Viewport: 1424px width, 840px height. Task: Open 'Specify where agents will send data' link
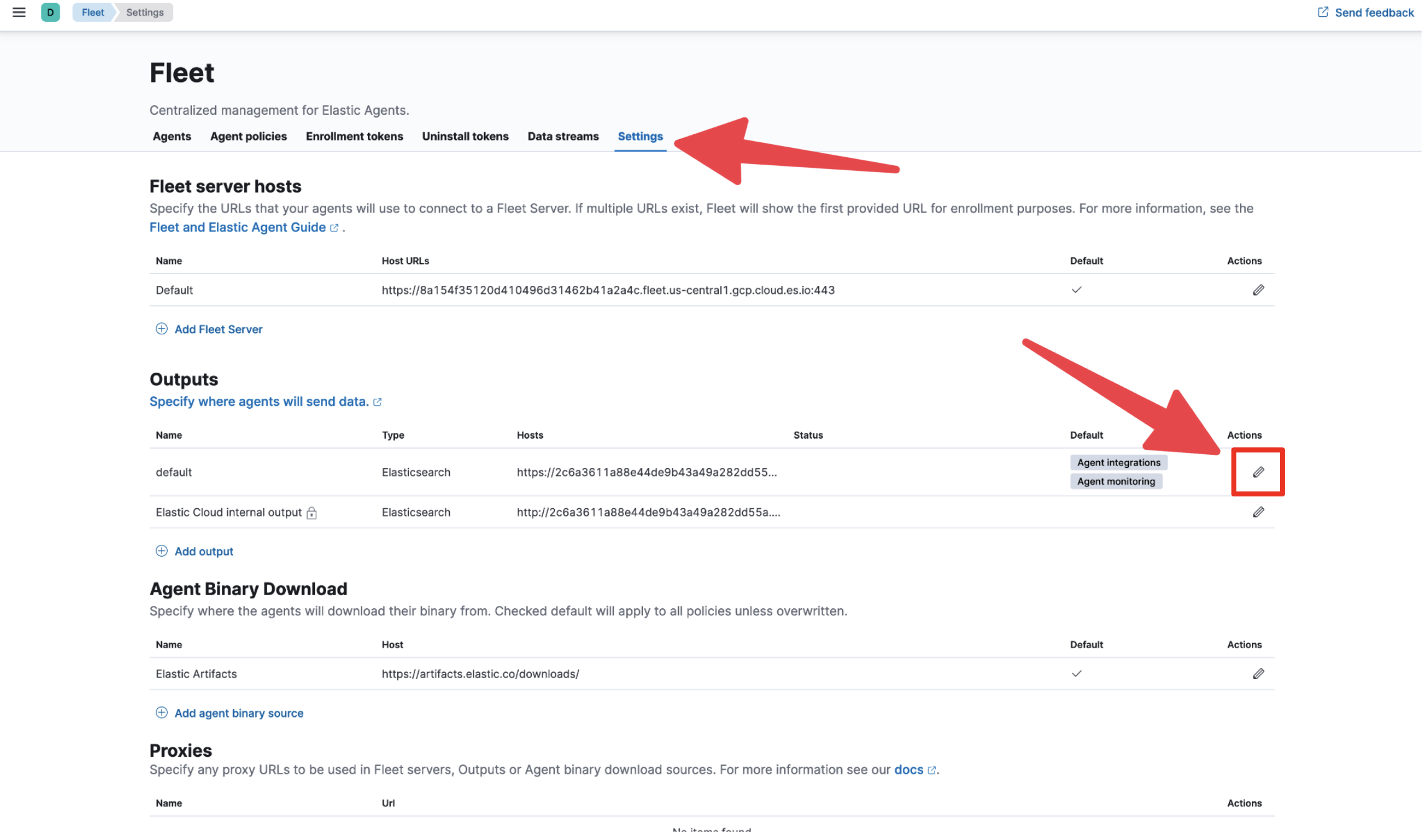click(x=260, y=403)
